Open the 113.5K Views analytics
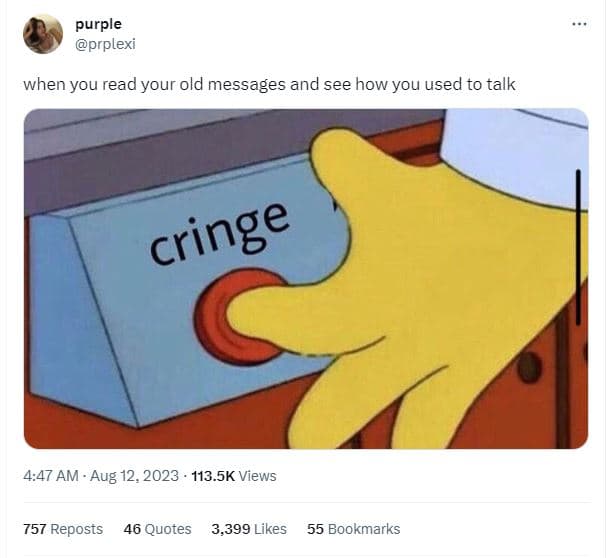Image resolution: width=614 pixels, height=558 pixels. (x=234, y=476)
